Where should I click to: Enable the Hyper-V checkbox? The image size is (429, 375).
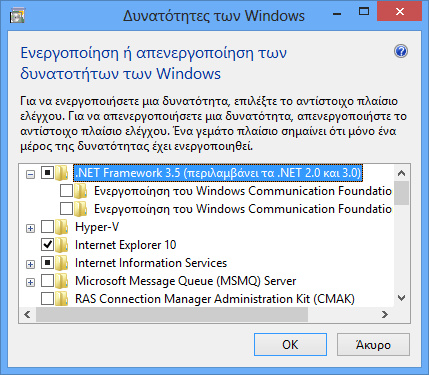pos(47,227)
